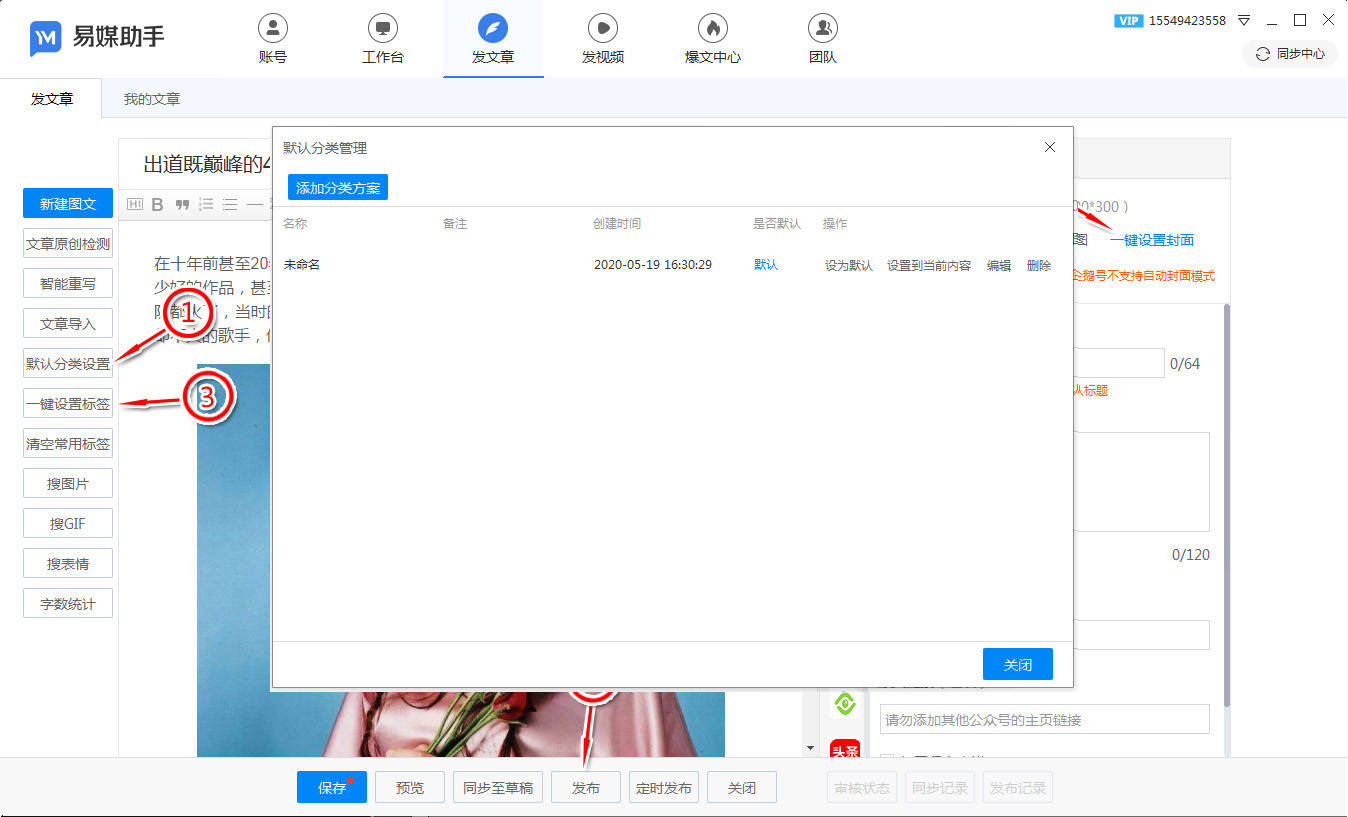Open the 账号 accounts section icon
1348x817 pixels.
click(x=272, y=27)
